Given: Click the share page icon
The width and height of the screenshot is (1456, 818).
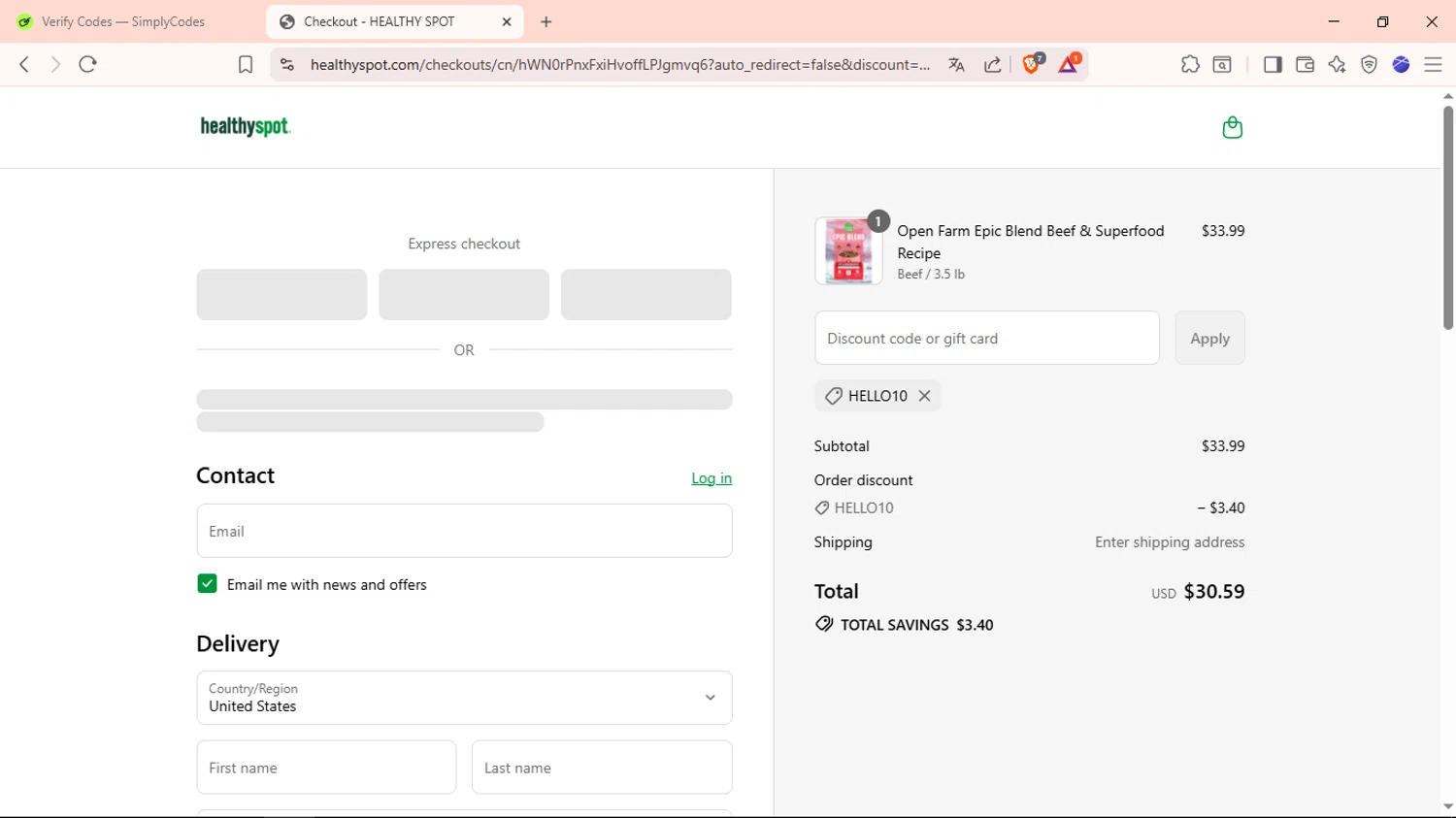Looking at the screenshot, I should point(992,65).
